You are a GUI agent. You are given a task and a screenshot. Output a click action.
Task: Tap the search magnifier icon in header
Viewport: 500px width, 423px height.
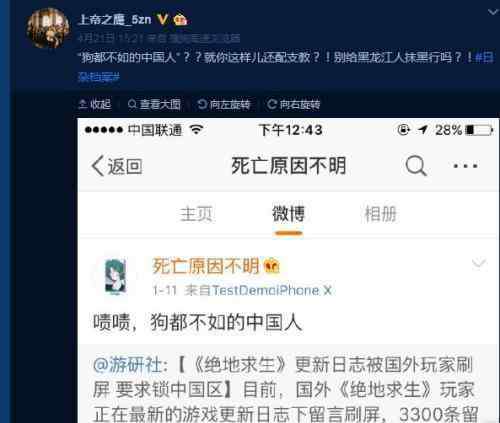416,166
